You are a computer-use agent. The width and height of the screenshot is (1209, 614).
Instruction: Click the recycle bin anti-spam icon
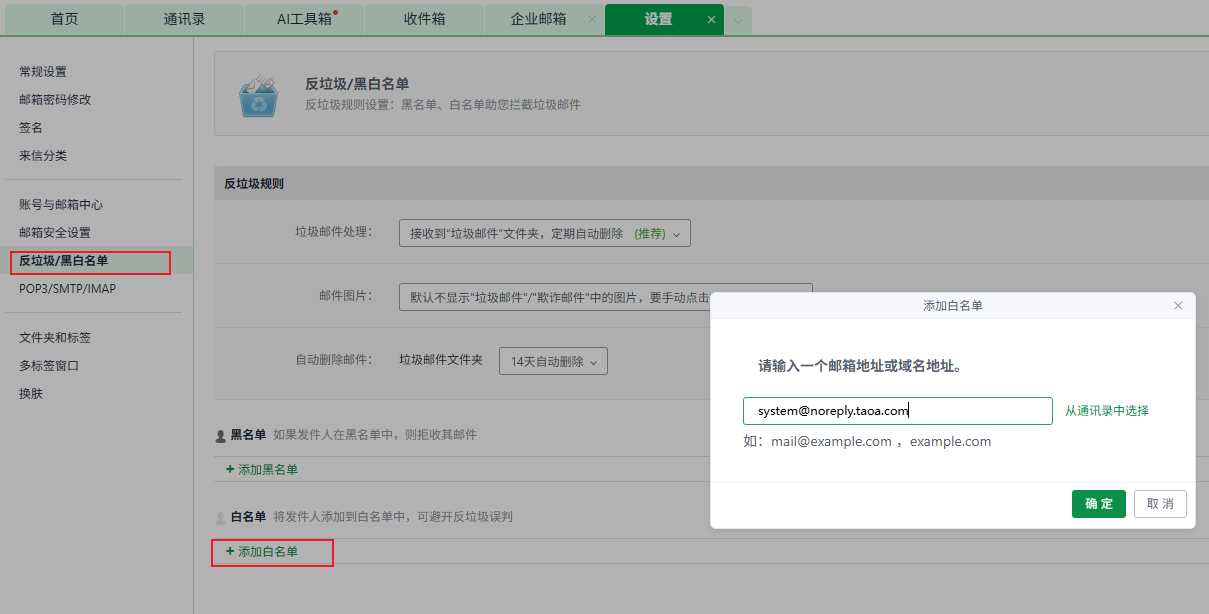click(259, 95)
